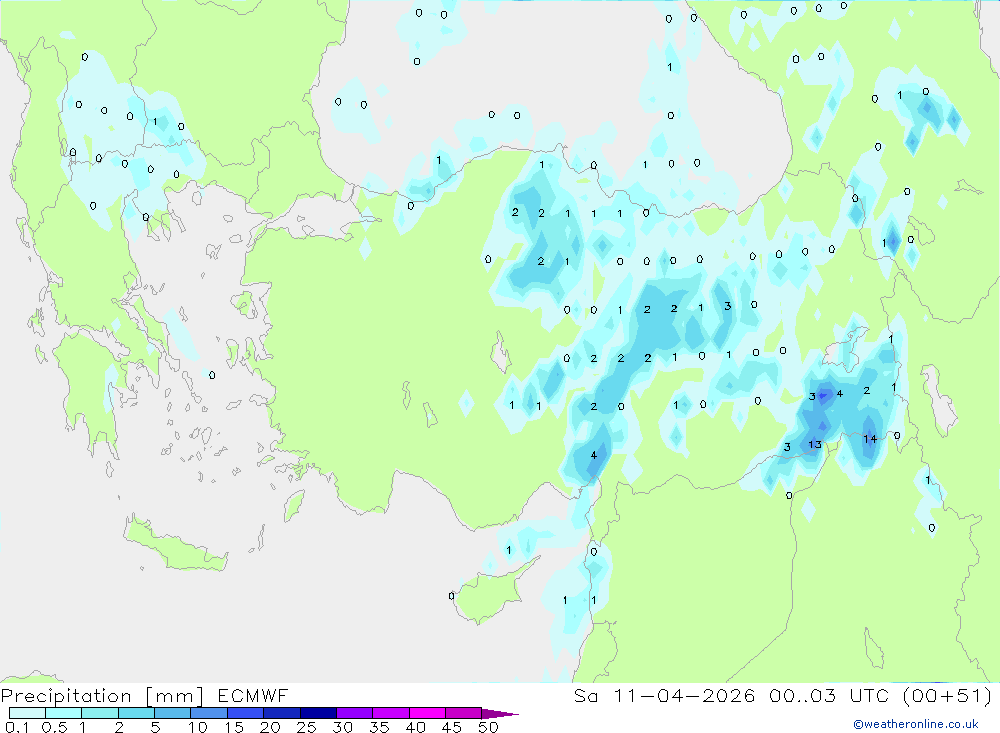Click the '13' precipitation value on map
The image size is (1000, 733).
pos(815,445)
